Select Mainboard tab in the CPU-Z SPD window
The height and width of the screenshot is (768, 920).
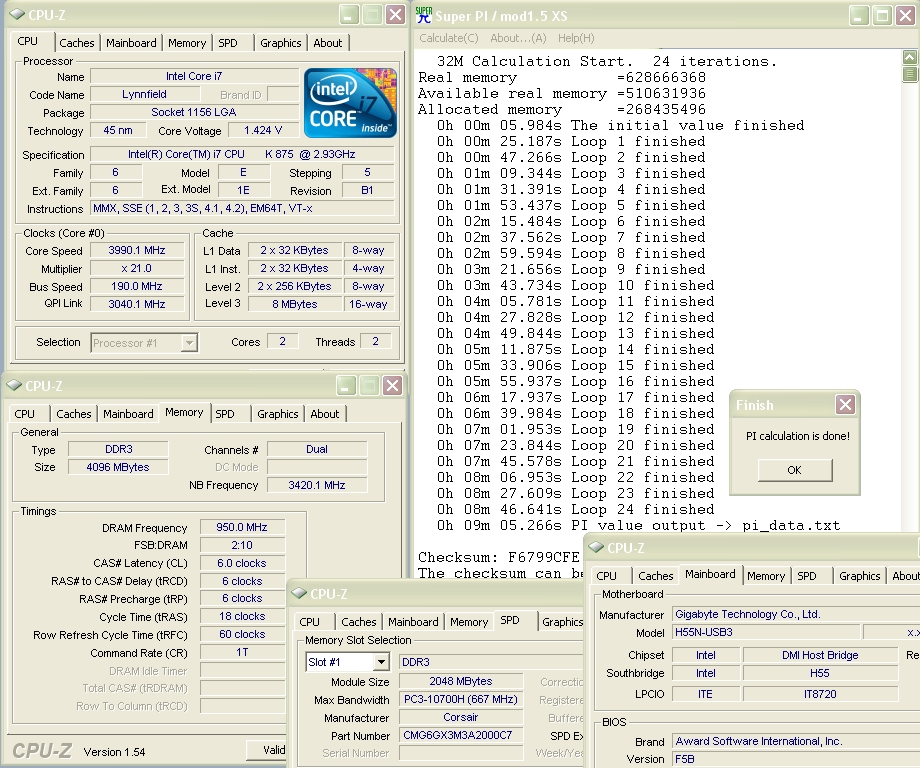[x=413, y=622]
